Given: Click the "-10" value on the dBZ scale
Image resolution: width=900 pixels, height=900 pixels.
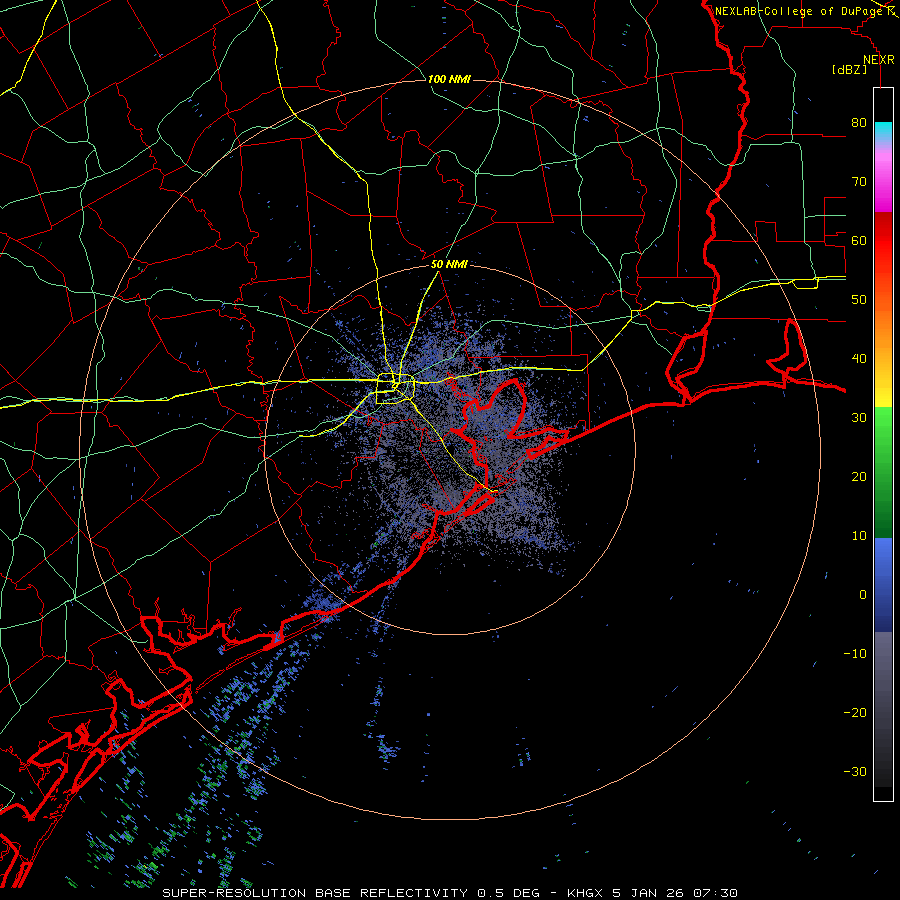Looking at the screenshot, I should 855,654.
